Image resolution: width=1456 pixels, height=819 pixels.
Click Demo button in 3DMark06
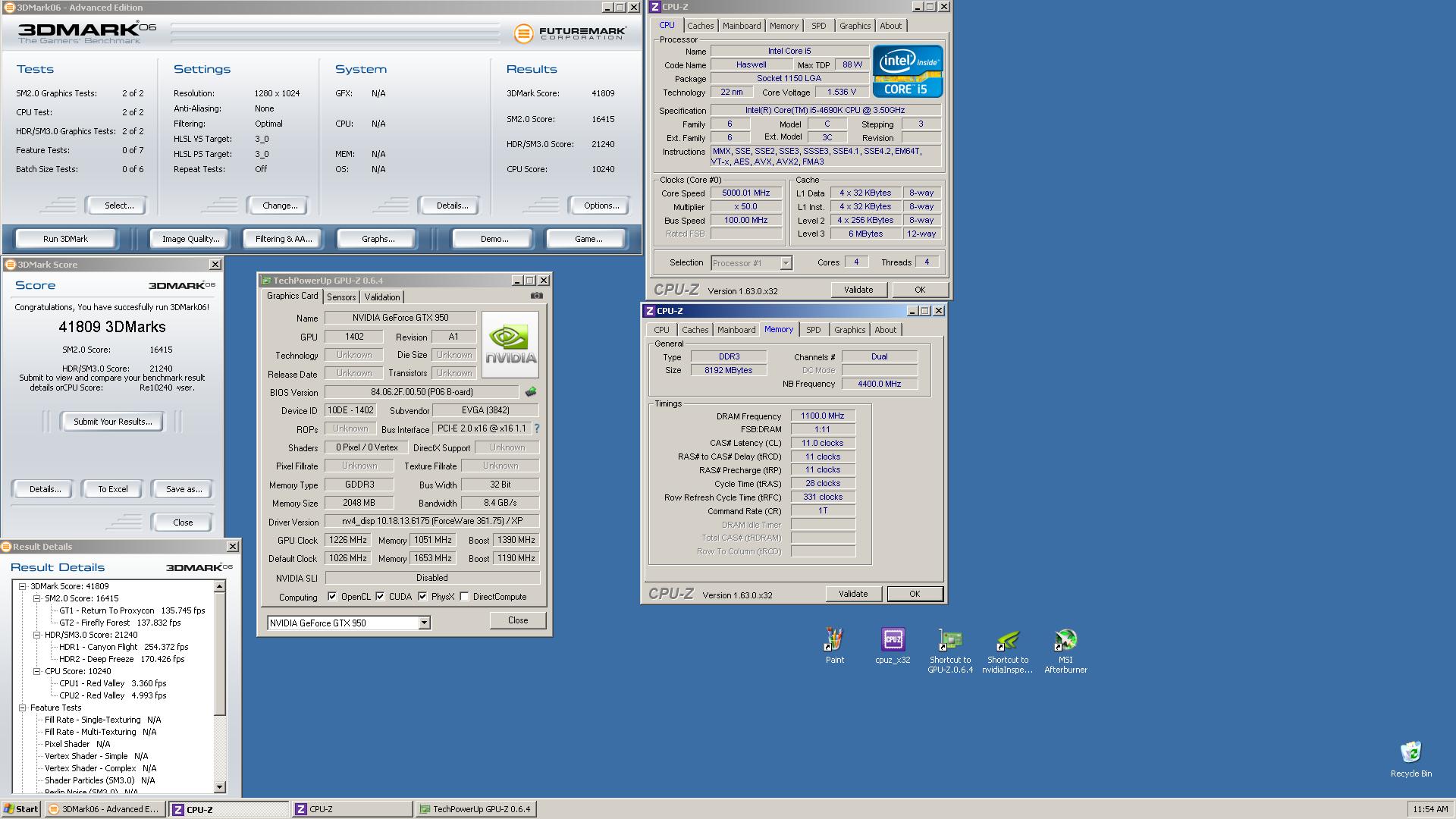pyautogui.click(x=494, y=239)
